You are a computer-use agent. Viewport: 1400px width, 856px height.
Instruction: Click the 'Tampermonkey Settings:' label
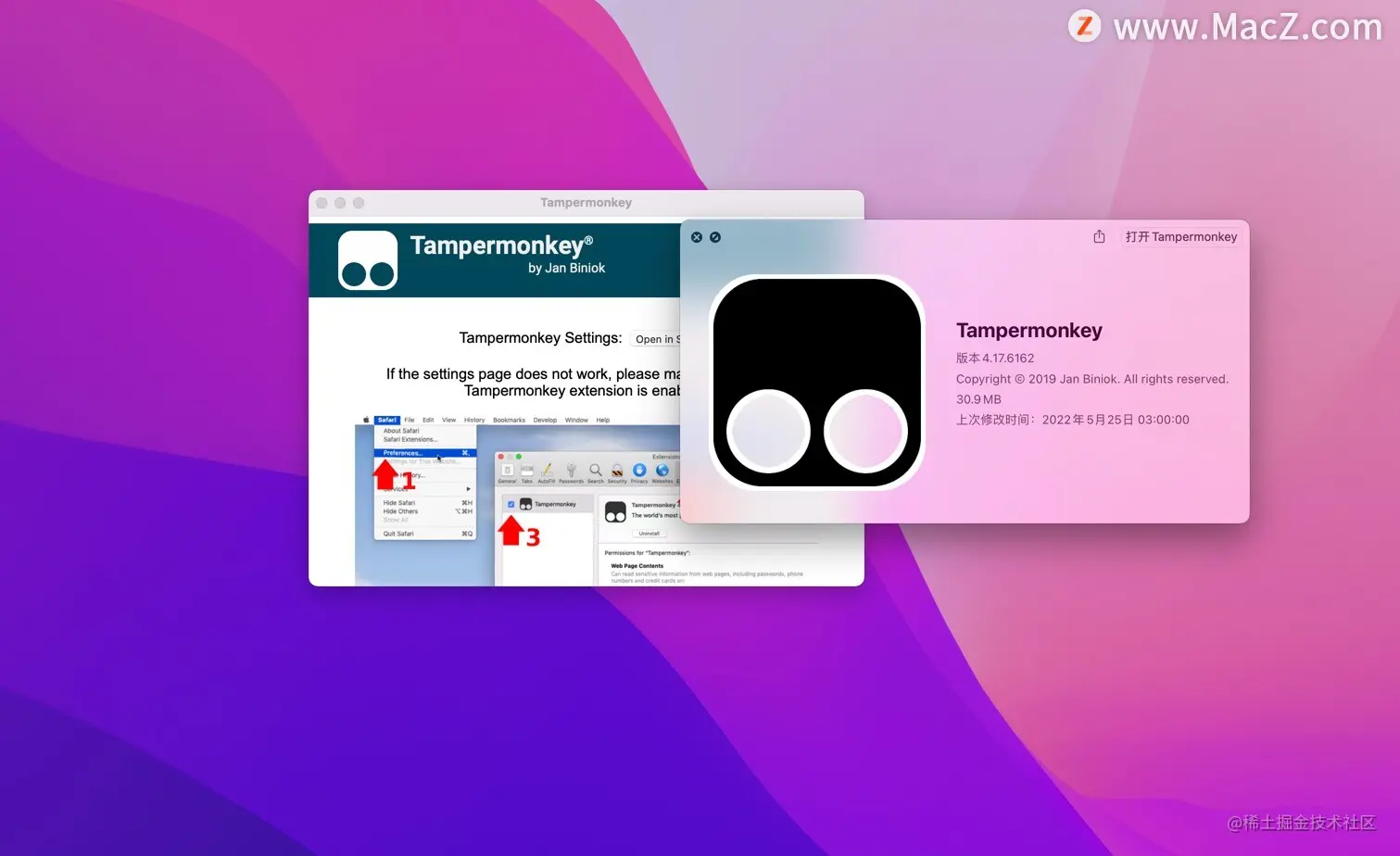coord(540,338)
